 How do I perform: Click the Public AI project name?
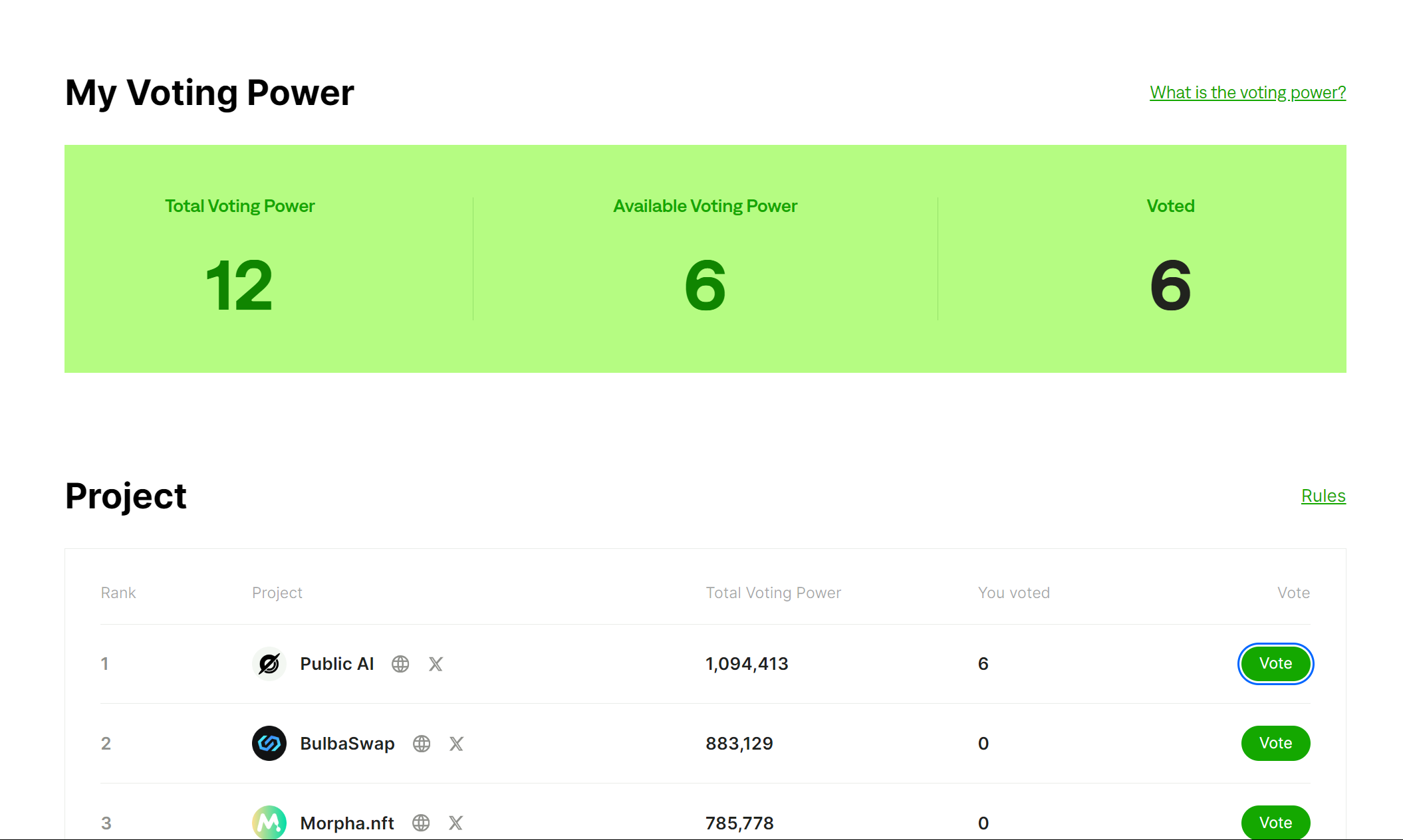coord(337,664)
